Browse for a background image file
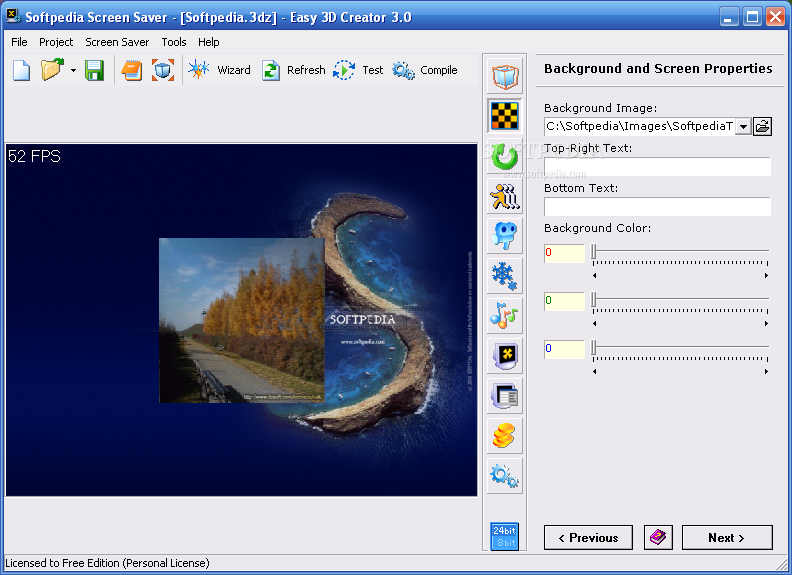This screenshot has width=792, height=575. coord(762,126)
